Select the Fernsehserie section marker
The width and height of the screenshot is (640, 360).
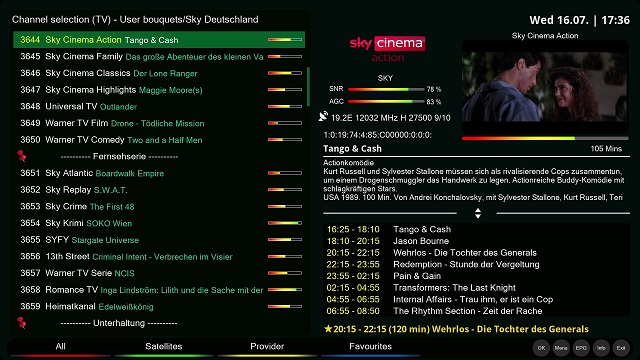click(159, 156)
